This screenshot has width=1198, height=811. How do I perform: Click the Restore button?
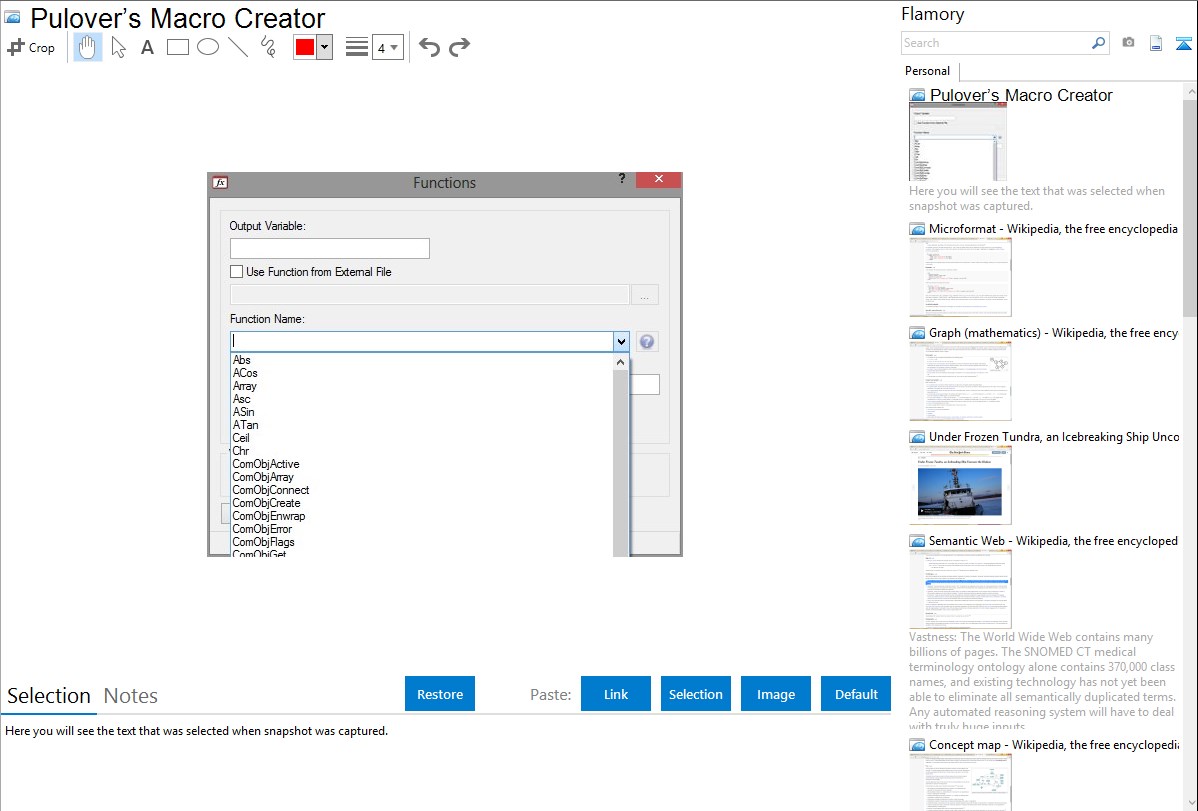pyautogui.click(x=440, y=694)
